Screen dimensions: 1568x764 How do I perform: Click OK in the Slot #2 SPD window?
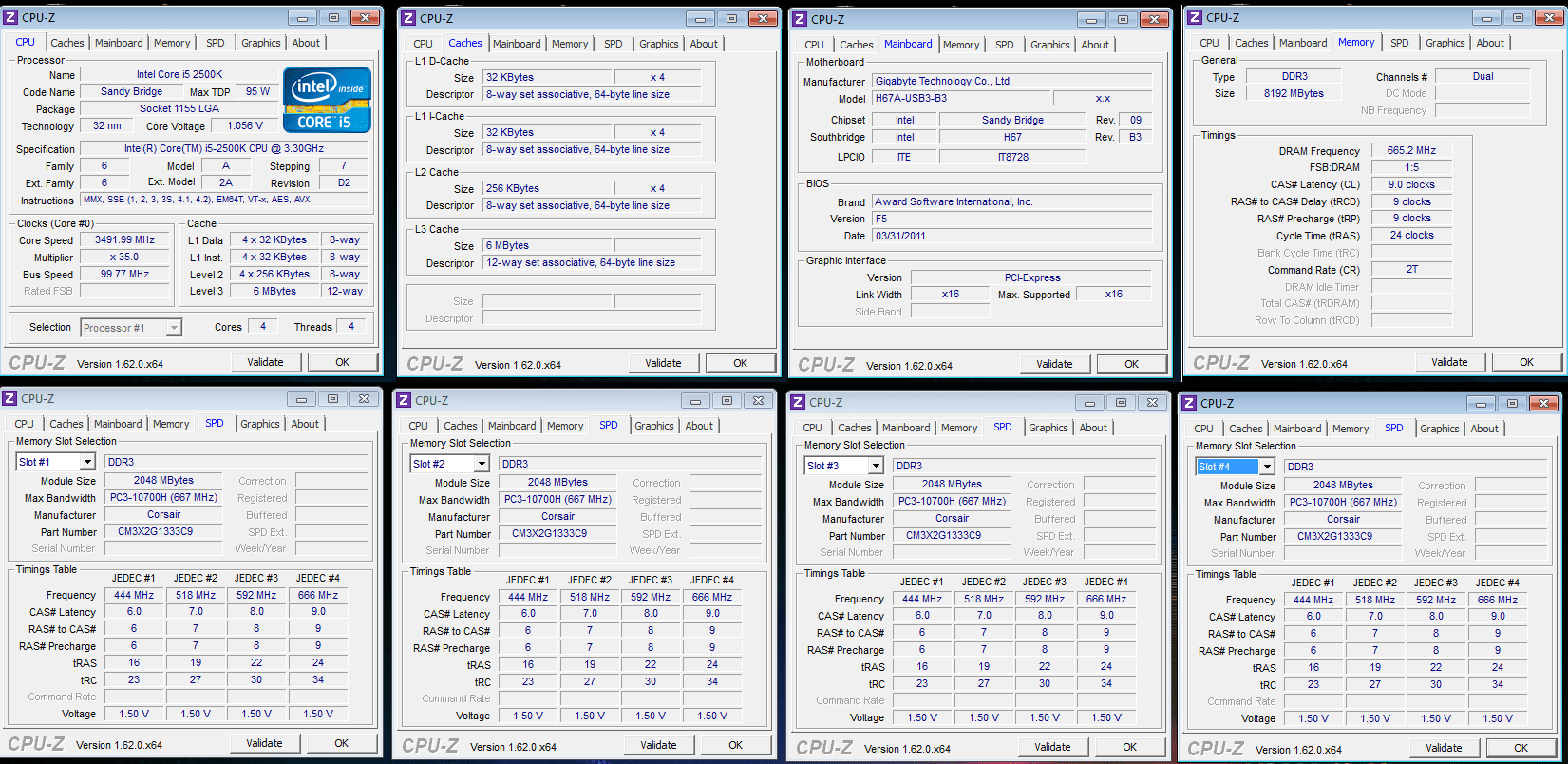(x=736, y=745)
